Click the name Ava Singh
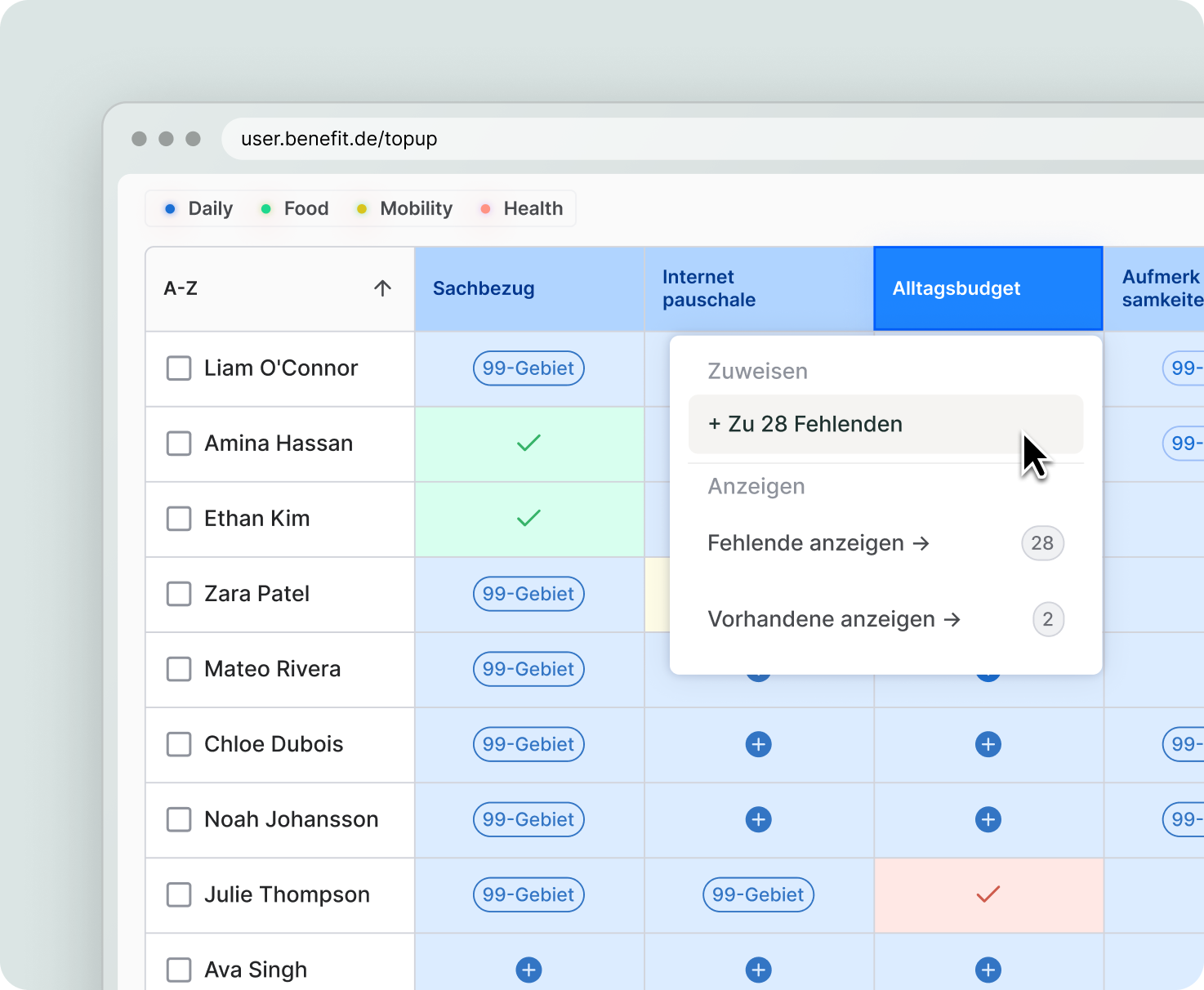This screenshot has width=1204, height=990. (256, 970)
